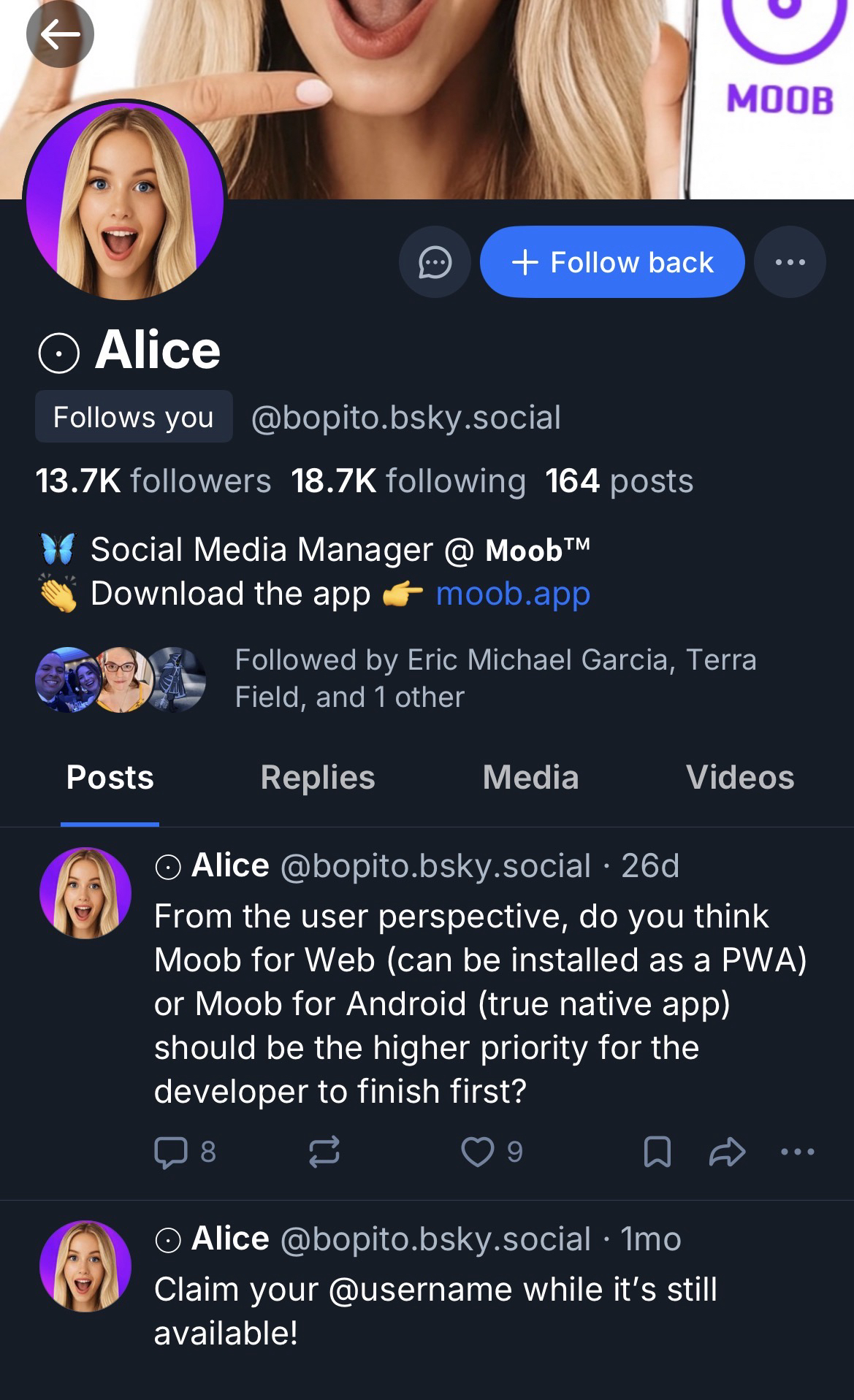Open the Videos tab
Image resolution: width=854 pixels, height=1400 pixels.
pyautogui.click(x=739, y=778)
